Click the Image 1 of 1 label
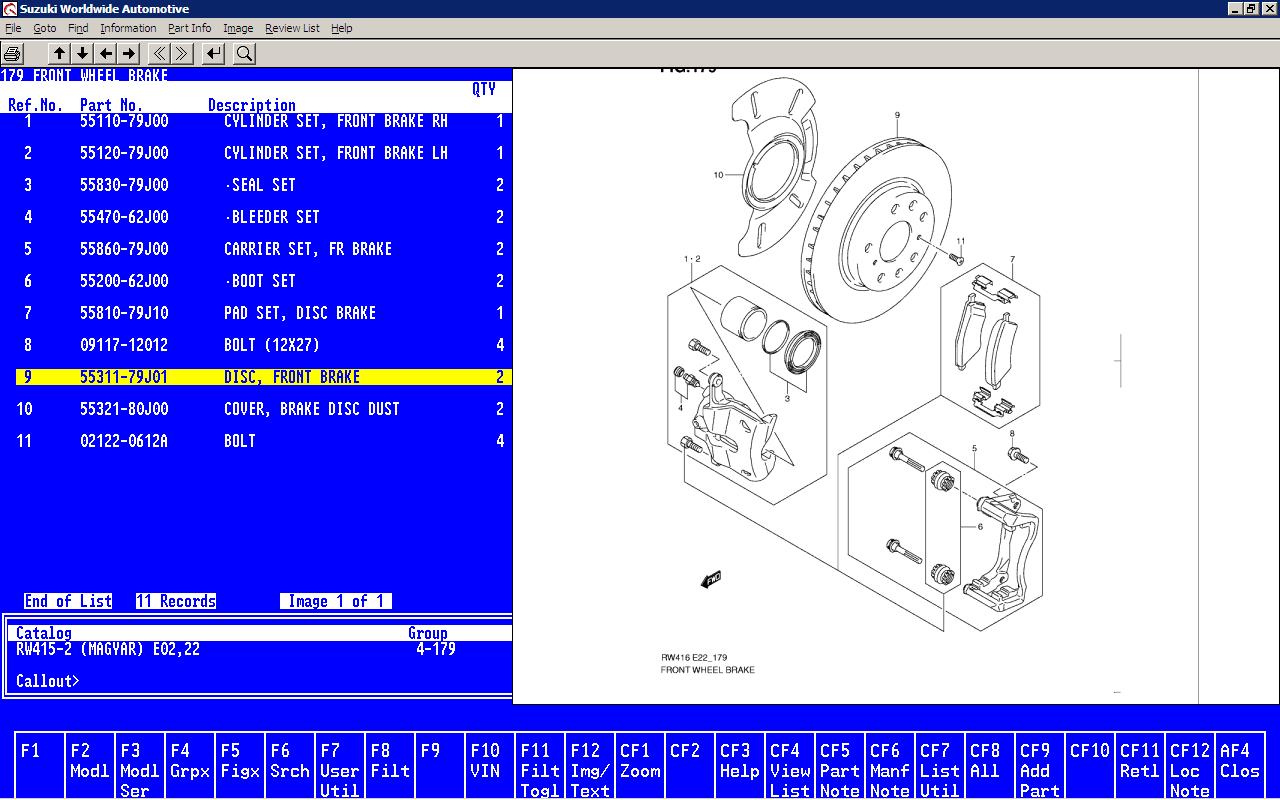The width and height of the screenshot is (1280, 800). [x=336, y=601]
